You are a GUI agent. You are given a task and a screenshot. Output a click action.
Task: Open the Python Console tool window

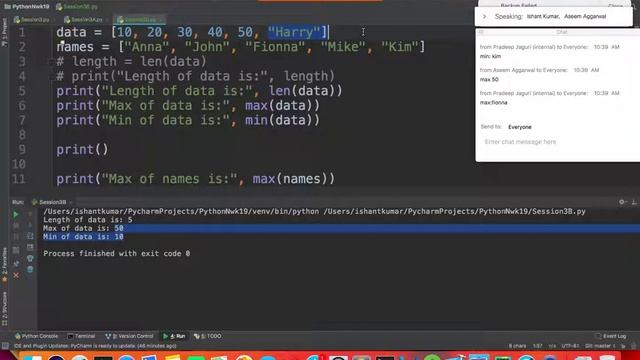[x=36, y=336]
